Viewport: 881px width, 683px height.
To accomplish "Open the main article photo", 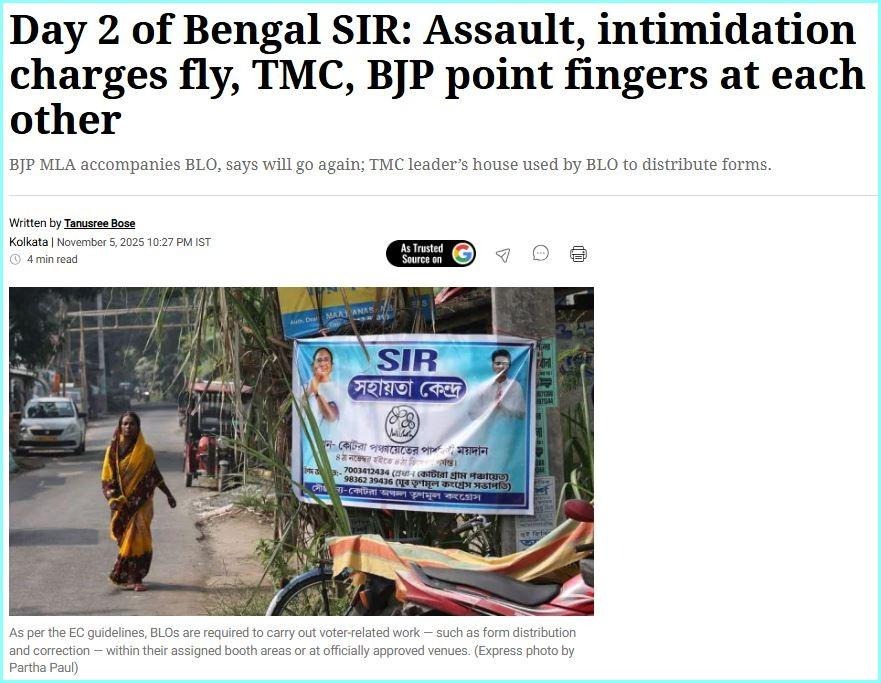I will (x=301, y=451).
